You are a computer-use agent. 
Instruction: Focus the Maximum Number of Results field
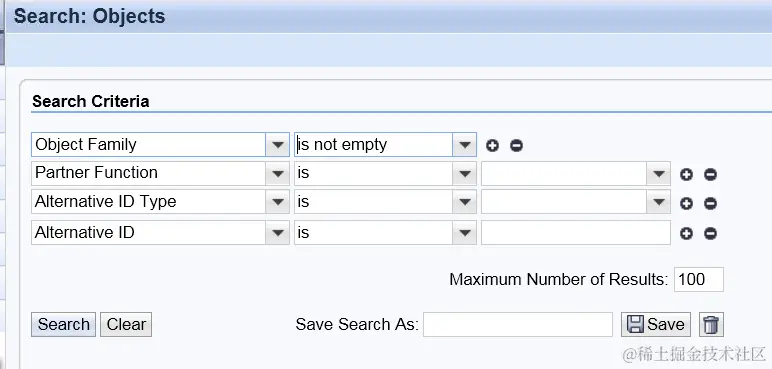coord(699,279)
